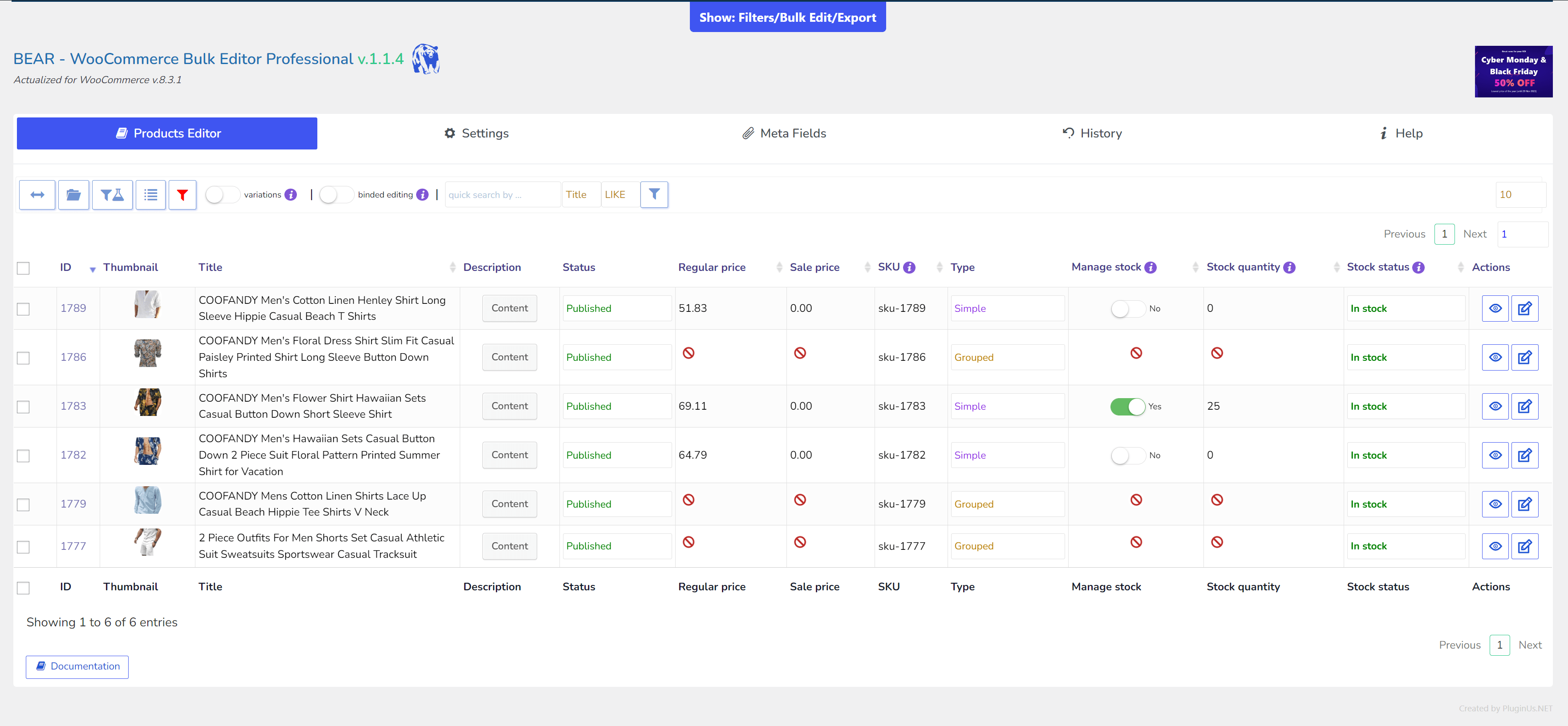Click the list columns toolbar icon
Screen dimensions: 1568x726
pyautogui.click(x=150, y=195)
